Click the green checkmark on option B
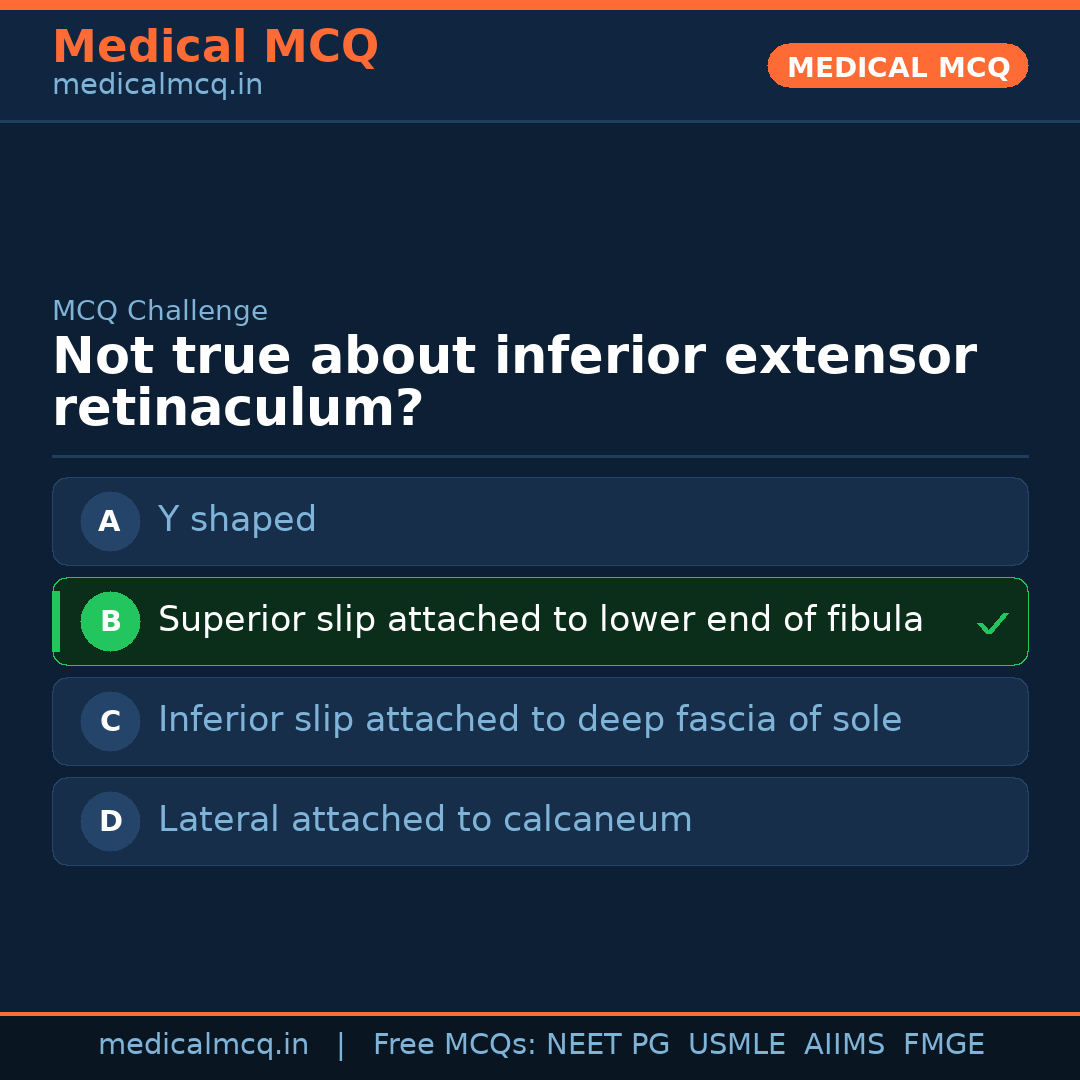Viewport: 1080px width, 1080px height. (992, 624)
